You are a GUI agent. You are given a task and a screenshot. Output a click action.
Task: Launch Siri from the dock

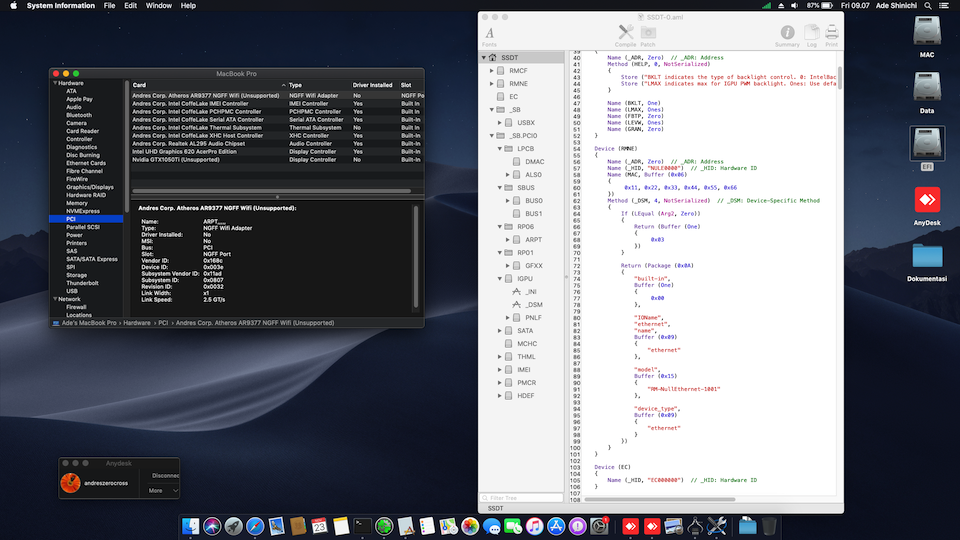212,526
